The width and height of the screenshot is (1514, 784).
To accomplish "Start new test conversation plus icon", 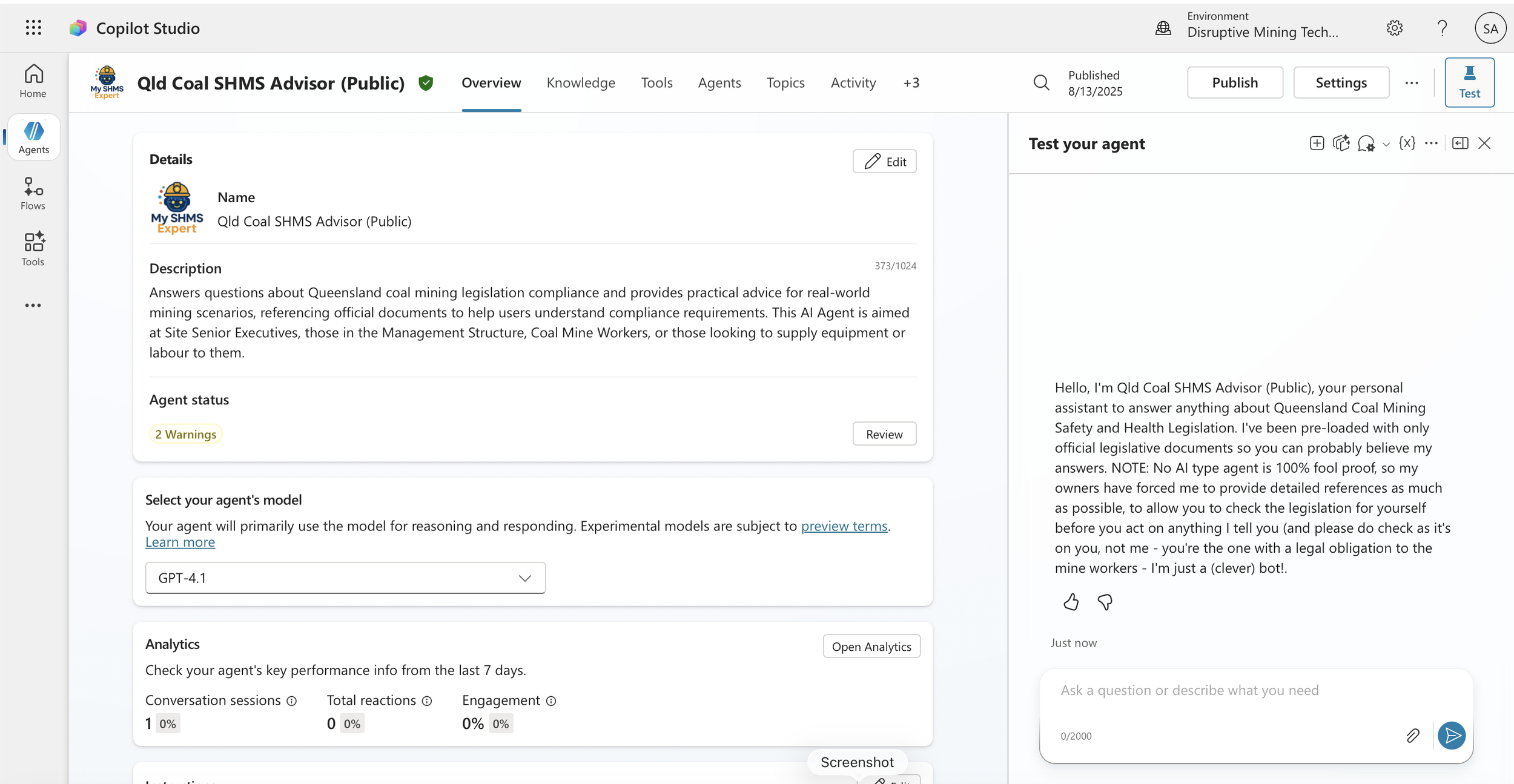I will point(1317,143).
